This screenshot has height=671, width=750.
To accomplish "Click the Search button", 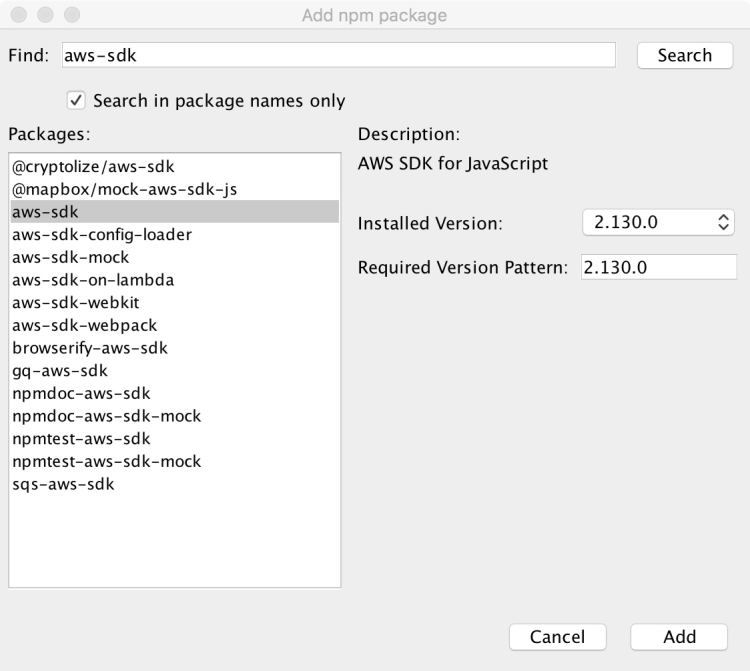I will [x=684, y=55].
